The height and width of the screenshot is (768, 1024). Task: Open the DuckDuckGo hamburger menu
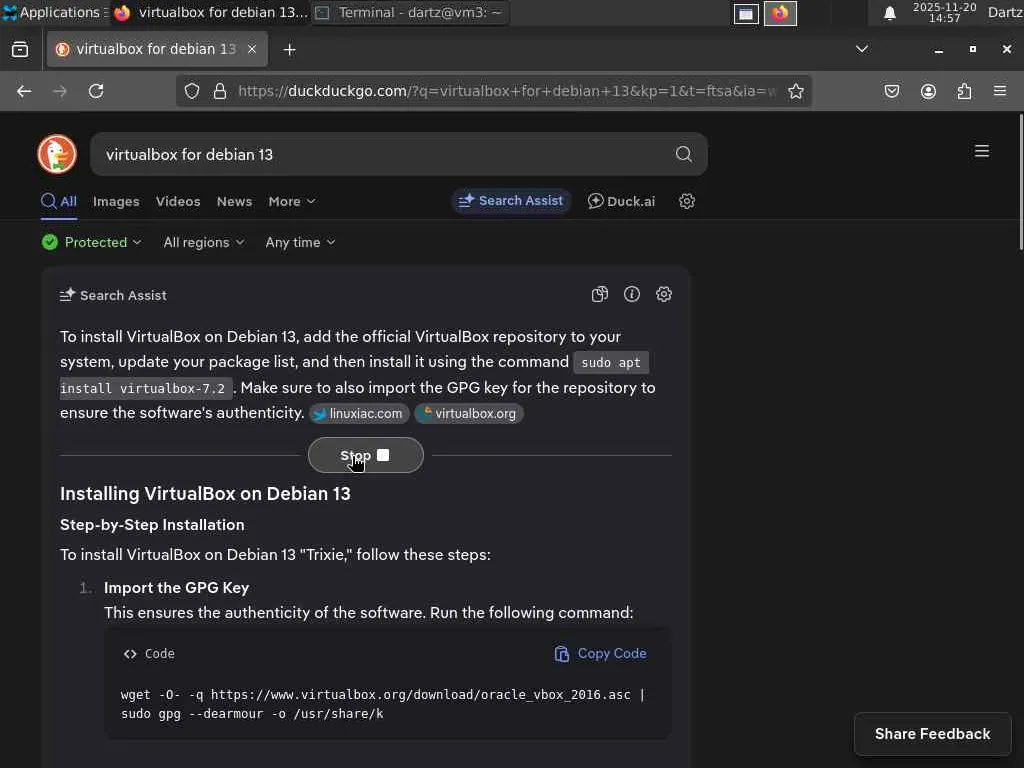(x=982, y=152)
